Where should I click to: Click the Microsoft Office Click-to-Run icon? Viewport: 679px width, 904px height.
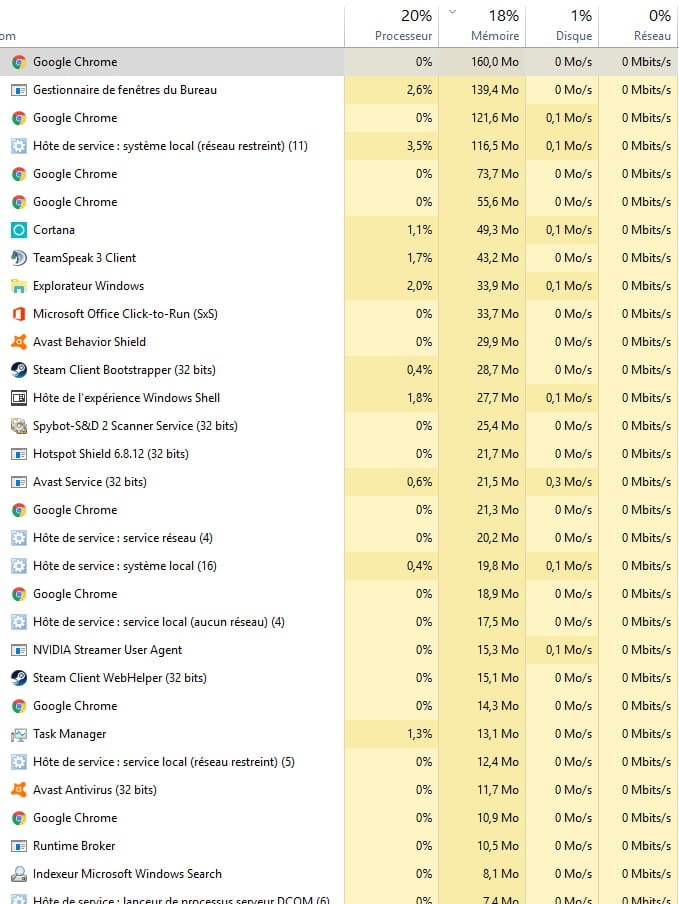tap(18, 314)
